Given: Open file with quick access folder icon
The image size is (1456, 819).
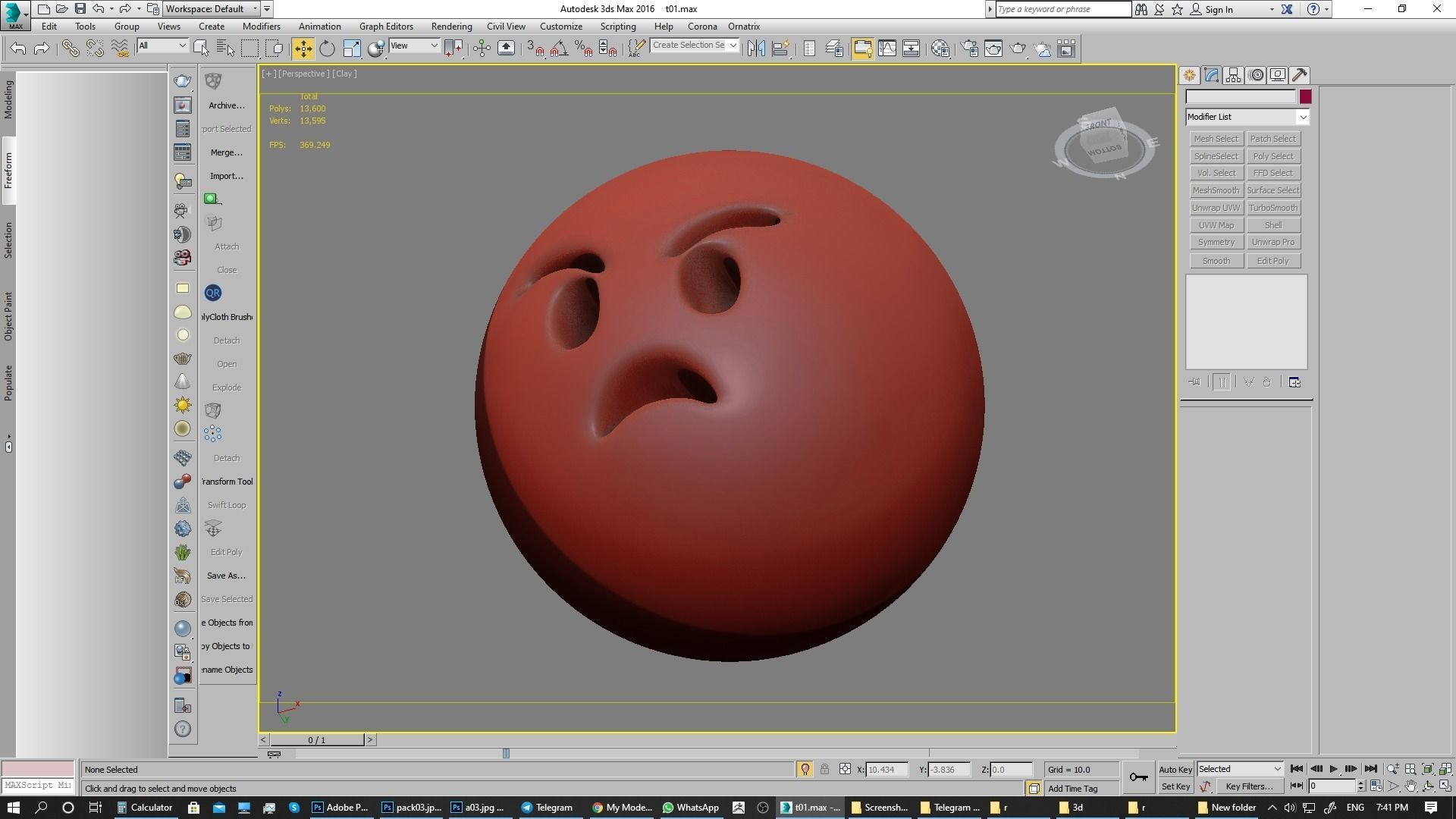Looking at the screenshot, I should (x=61, y=9).
